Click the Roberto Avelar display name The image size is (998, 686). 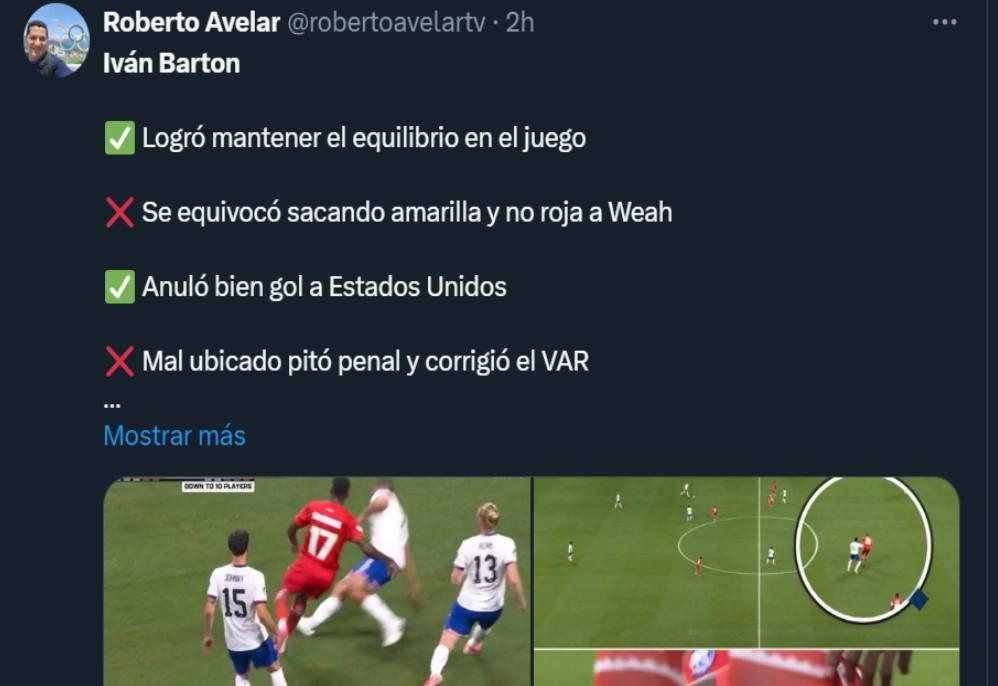pos(192,23)
